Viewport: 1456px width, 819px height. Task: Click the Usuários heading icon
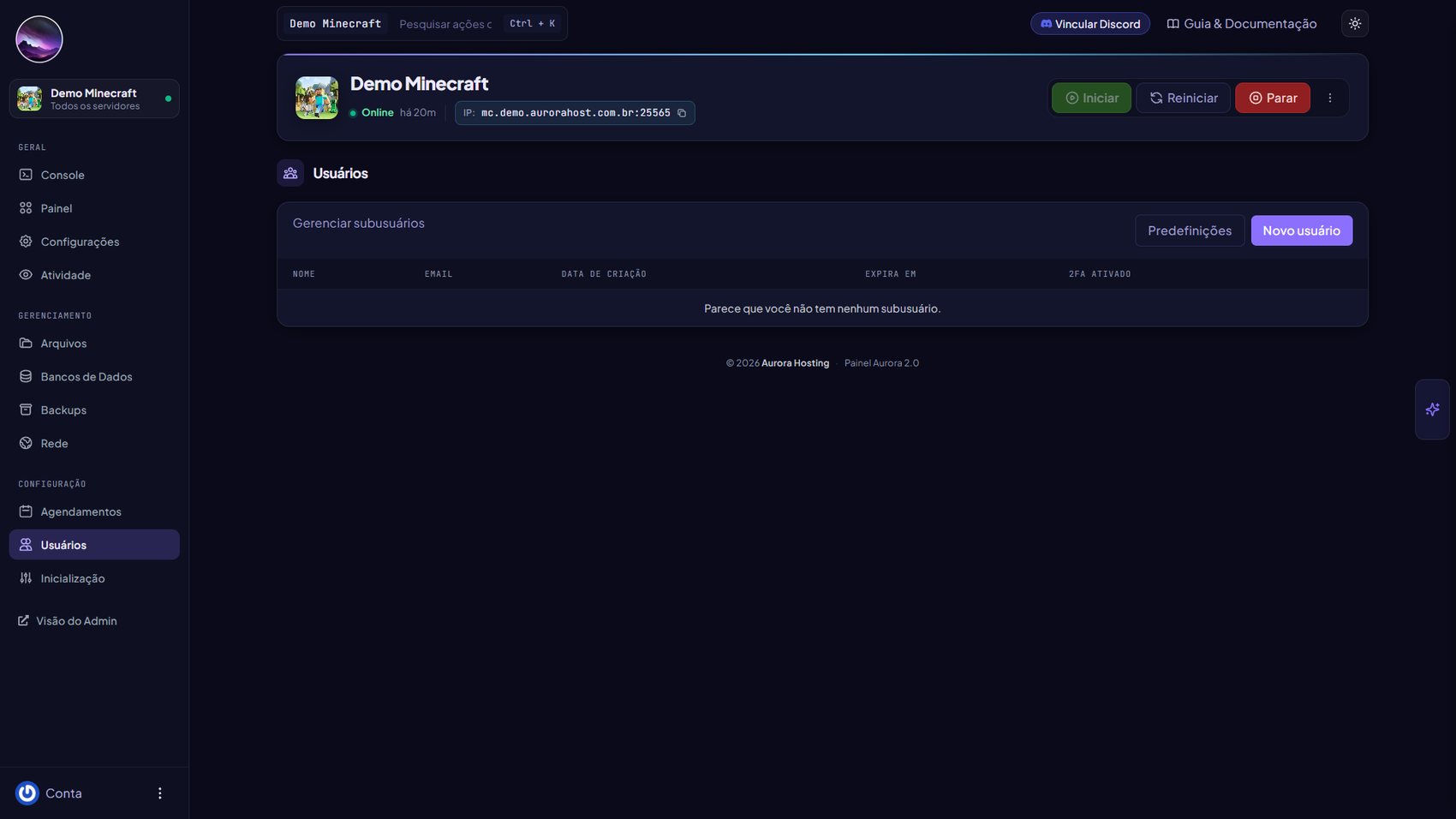pyautogui.click(x=290, y=173)
